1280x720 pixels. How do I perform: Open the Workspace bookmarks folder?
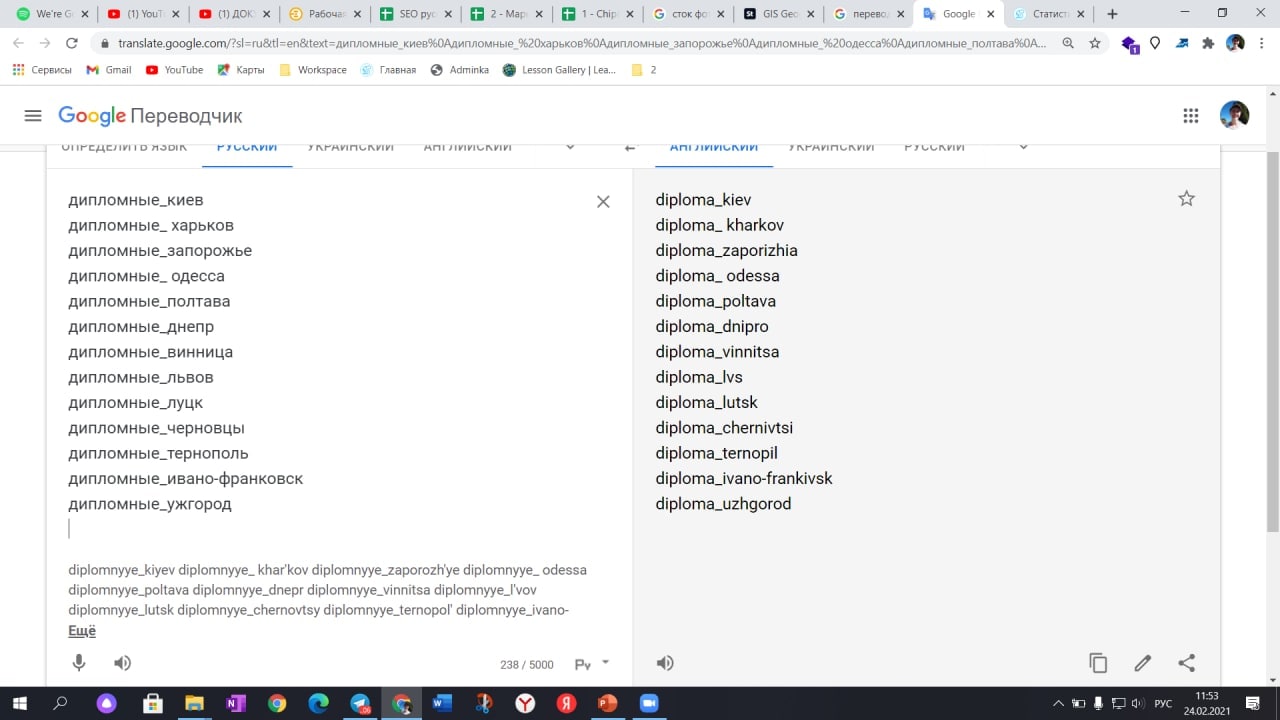(x=313, y=70)
